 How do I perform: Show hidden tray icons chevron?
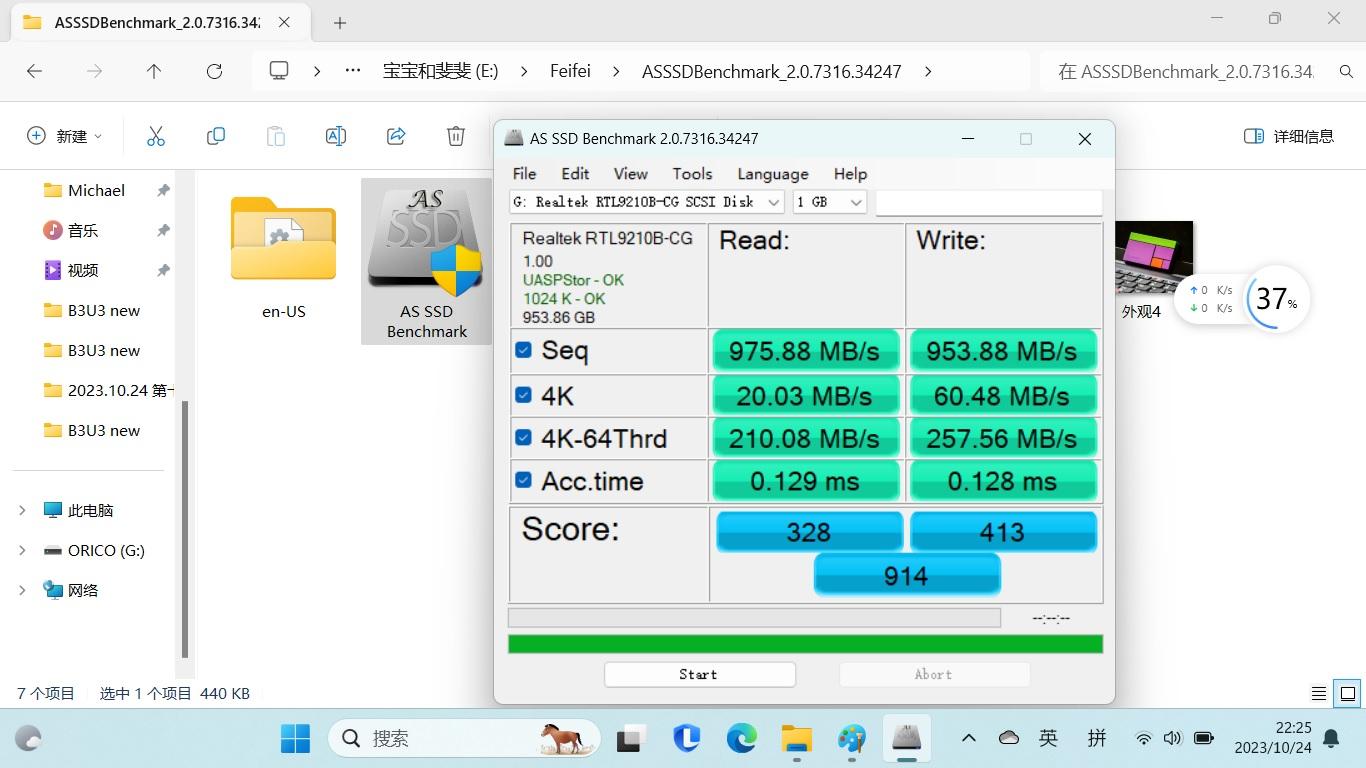click(968, 738)
